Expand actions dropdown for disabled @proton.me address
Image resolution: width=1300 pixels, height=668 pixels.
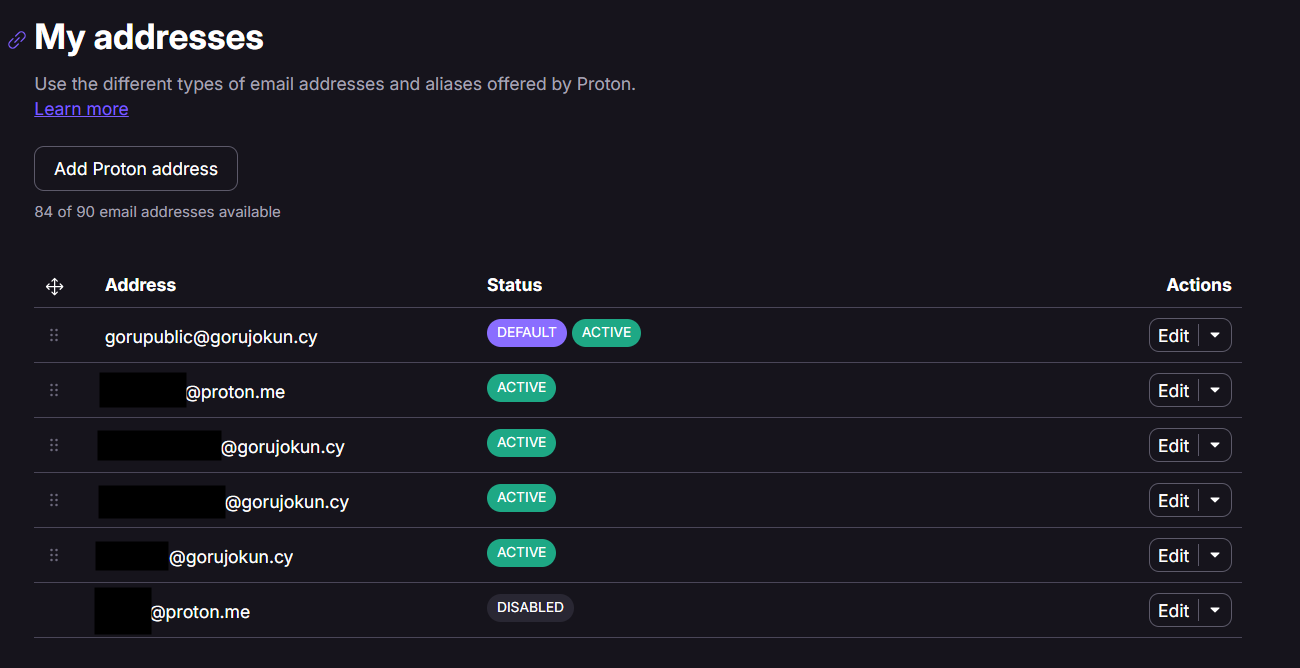[1215, 610]
